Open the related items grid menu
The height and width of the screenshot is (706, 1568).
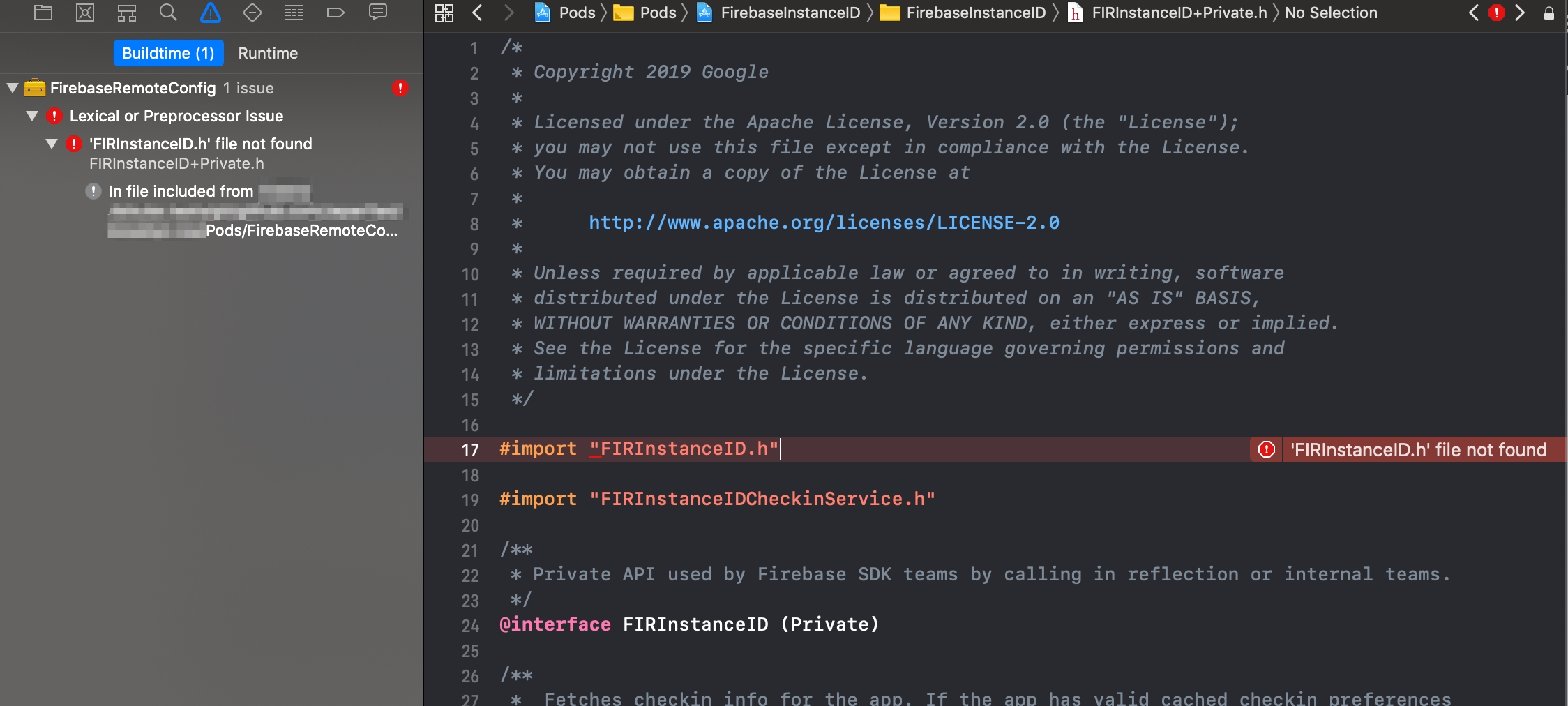[444, 13]
